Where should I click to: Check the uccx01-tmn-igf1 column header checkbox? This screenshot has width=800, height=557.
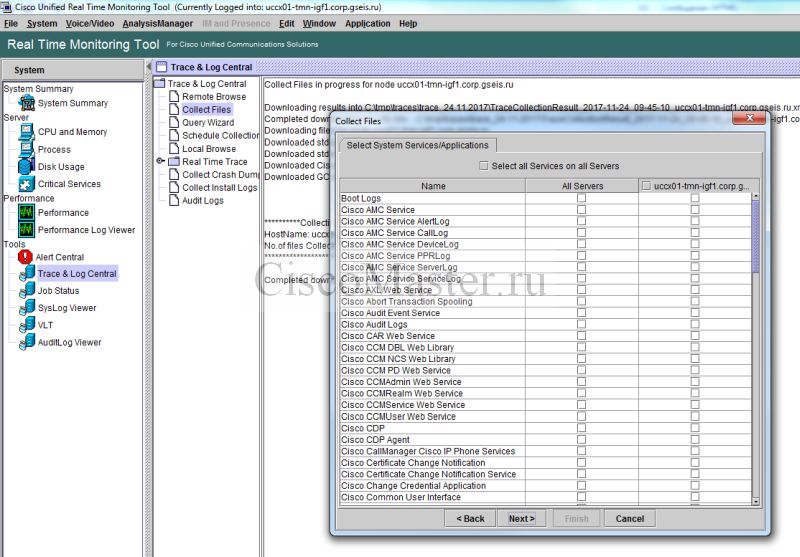(646, 186)
